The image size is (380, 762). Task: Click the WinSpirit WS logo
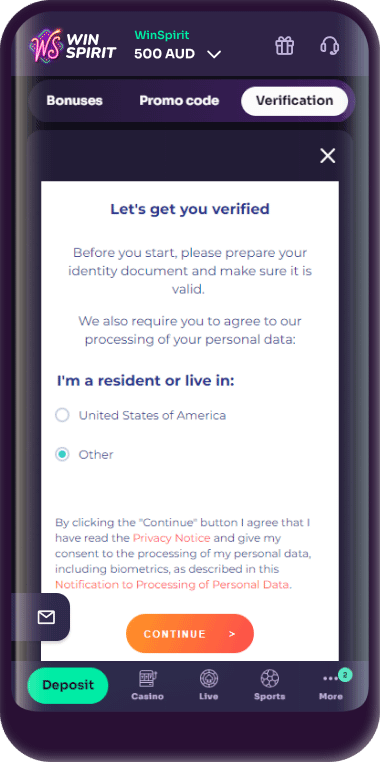(x=73, y=45)
